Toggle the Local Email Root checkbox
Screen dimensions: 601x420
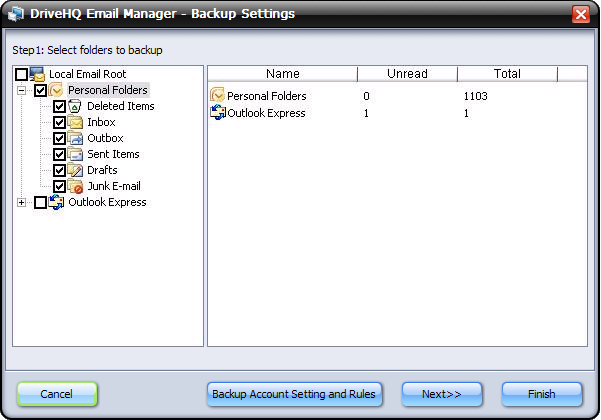(x=21, y=75)
